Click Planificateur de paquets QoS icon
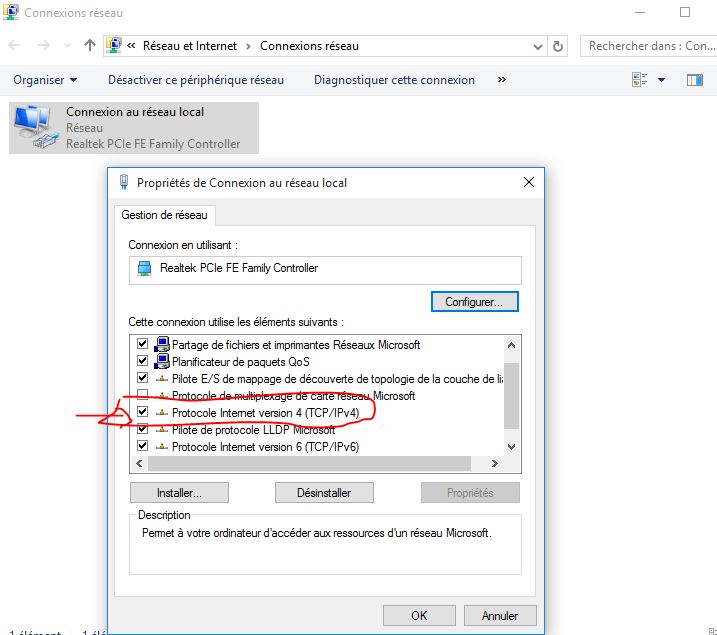This screenshot has width=717, height=635. (161, 361)
